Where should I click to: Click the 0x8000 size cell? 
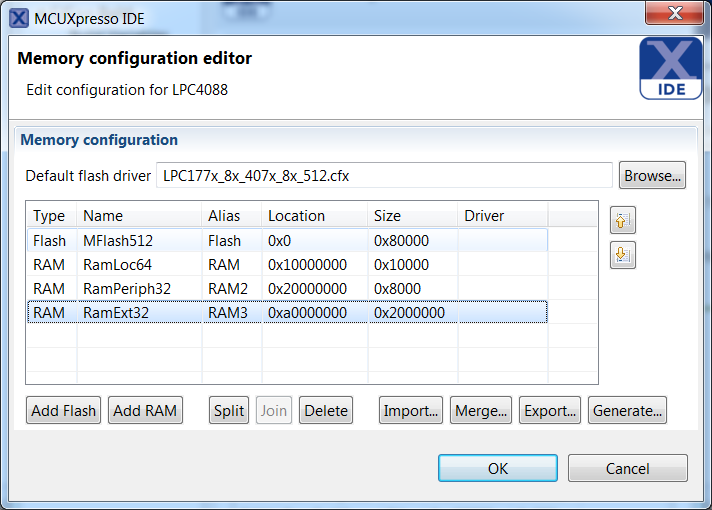(x=413, y=288)
